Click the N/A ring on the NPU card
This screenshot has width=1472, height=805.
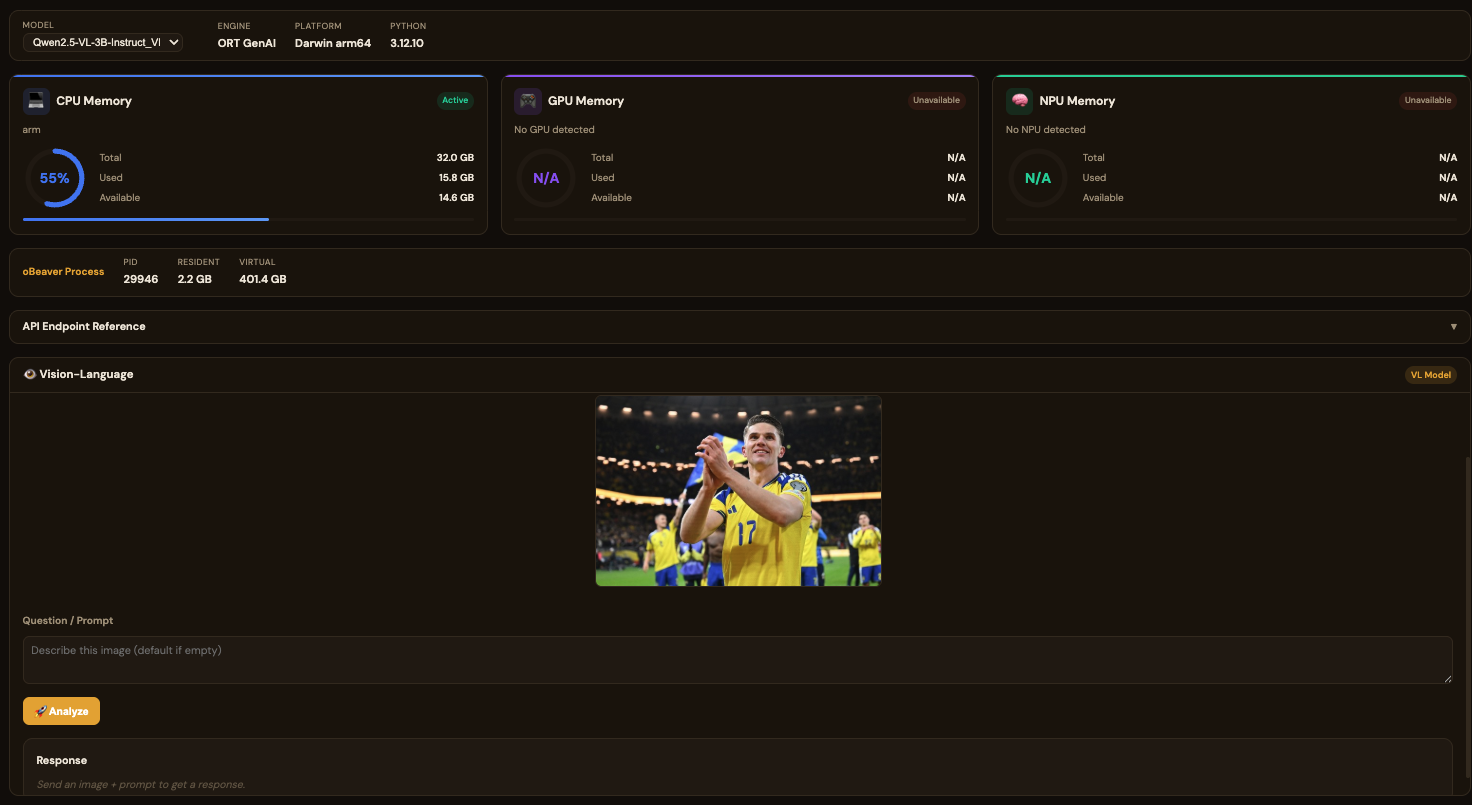(x=1038, y=177)
